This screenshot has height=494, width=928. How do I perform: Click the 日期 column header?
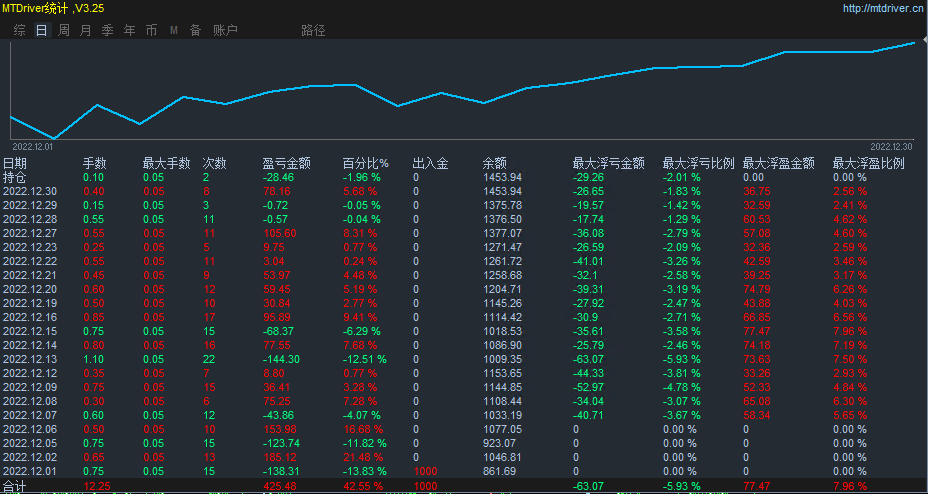point(15,164)
